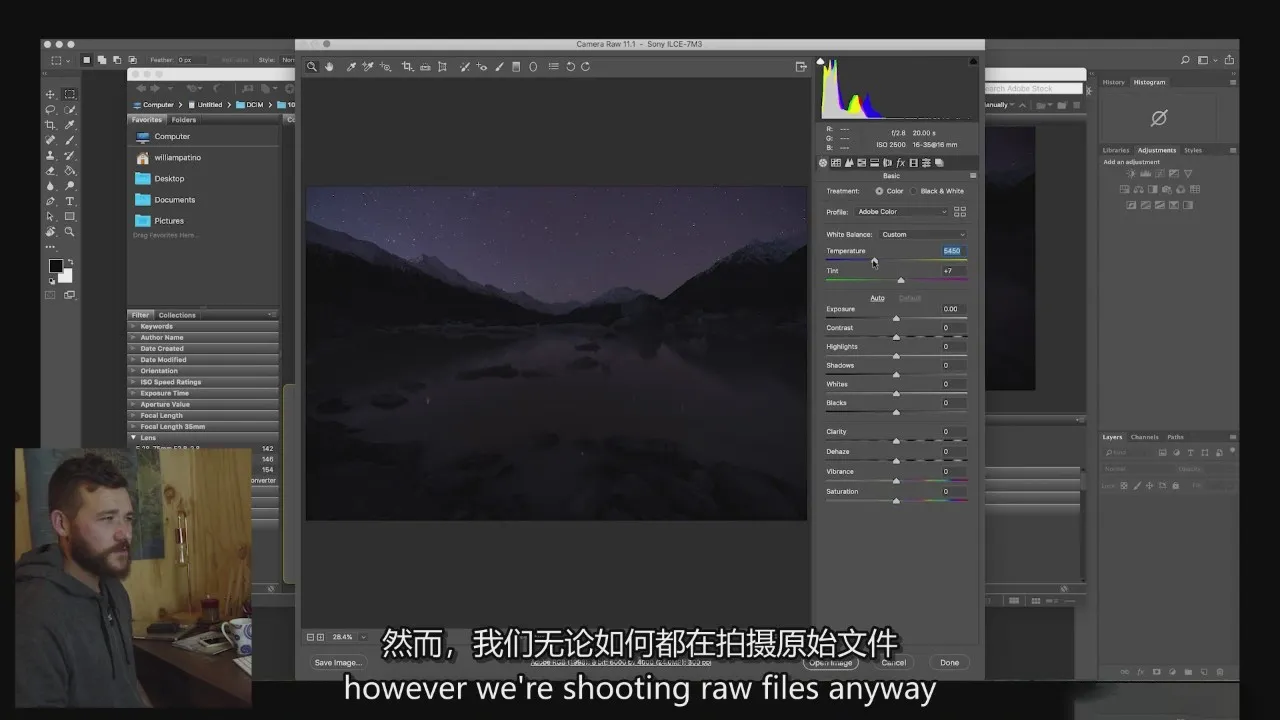
Task: Open the Effects (fx) panel tab
Action: 900,162
